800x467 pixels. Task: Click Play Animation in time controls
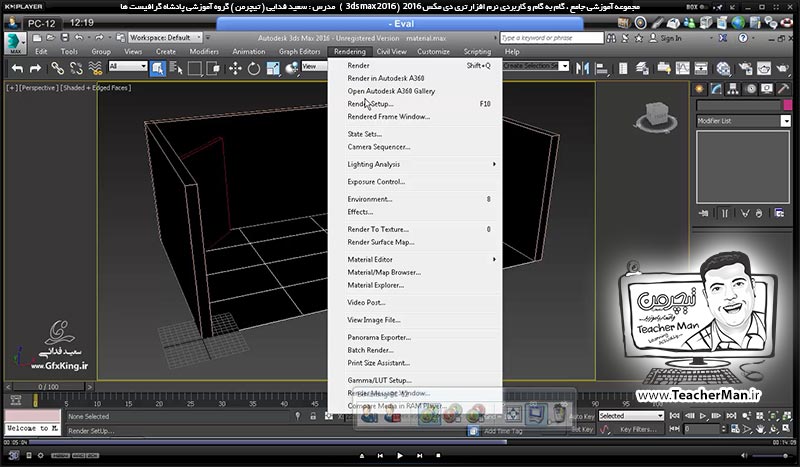tap(703, 416)
